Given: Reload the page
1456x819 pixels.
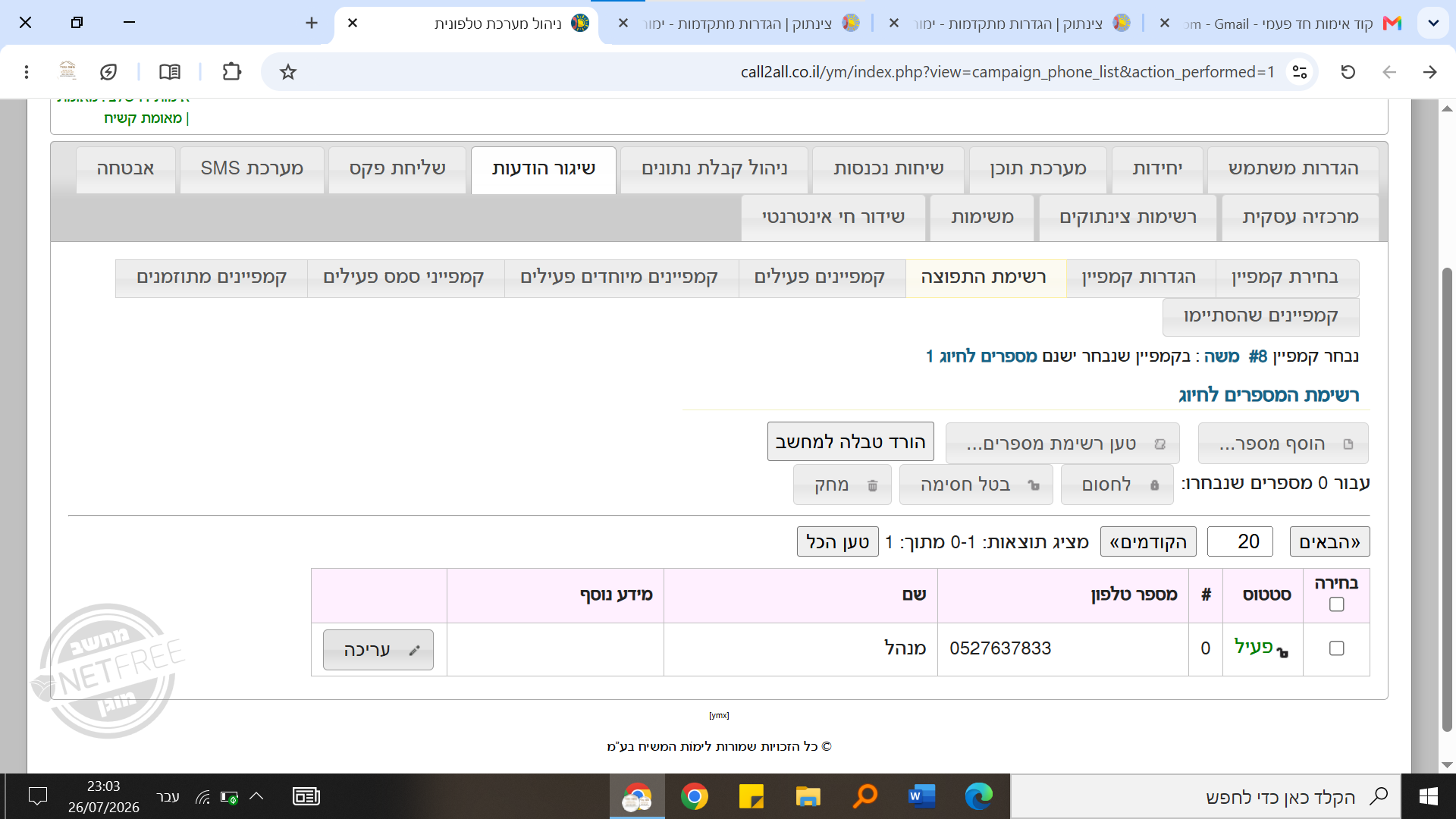Looking at the screenshot, I should click(x=1348, y=72).
